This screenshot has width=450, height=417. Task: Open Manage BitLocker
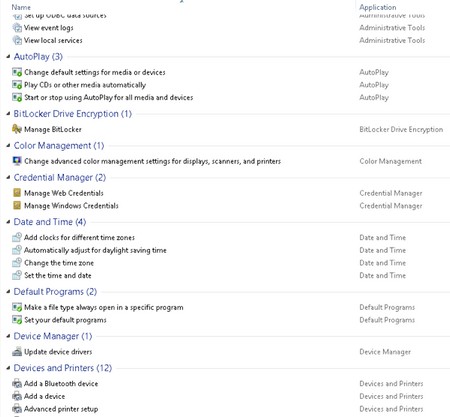(53, 129)
